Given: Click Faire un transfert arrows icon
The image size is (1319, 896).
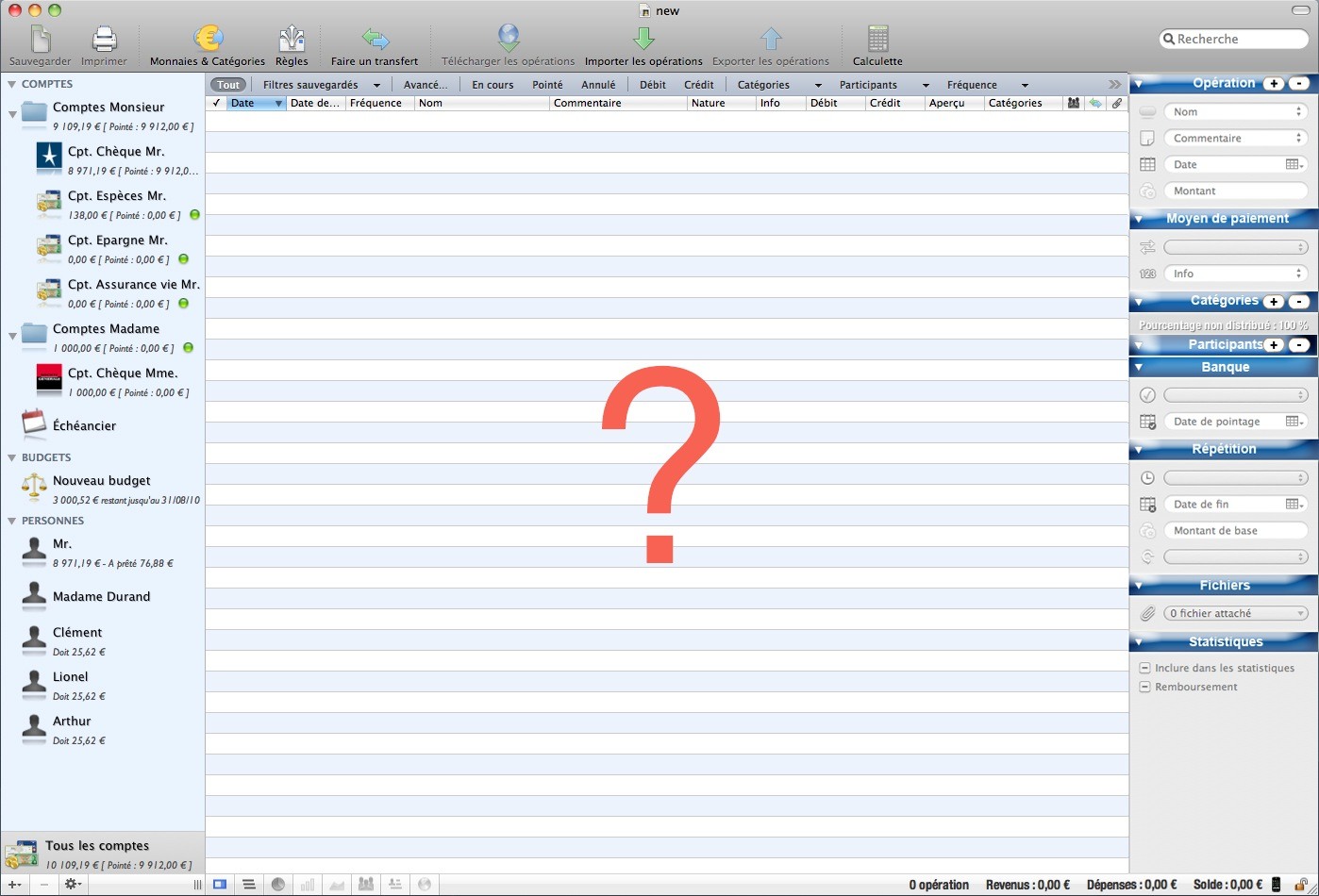Looking at the screenshot, I should (375, 40).
